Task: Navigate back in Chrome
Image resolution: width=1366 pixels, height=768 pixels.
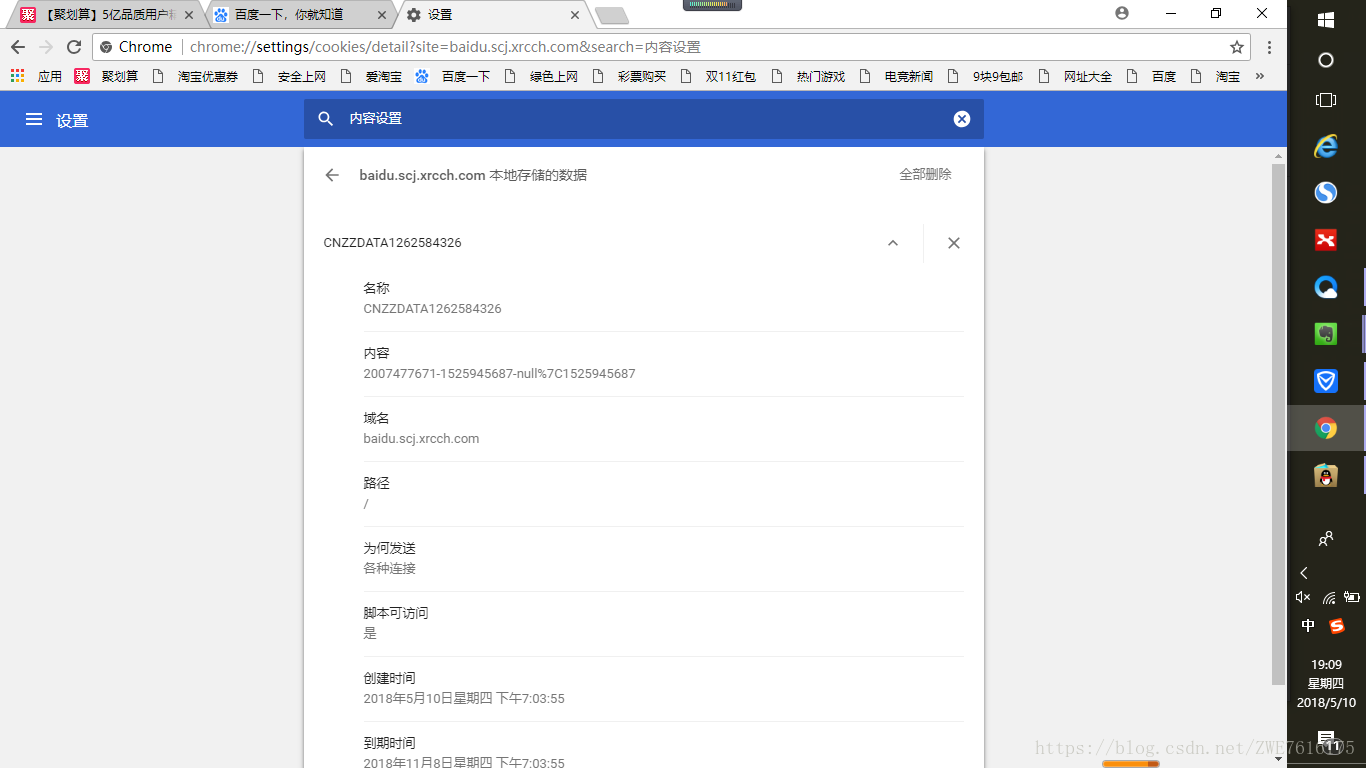Action: click(x=18, y=47)
